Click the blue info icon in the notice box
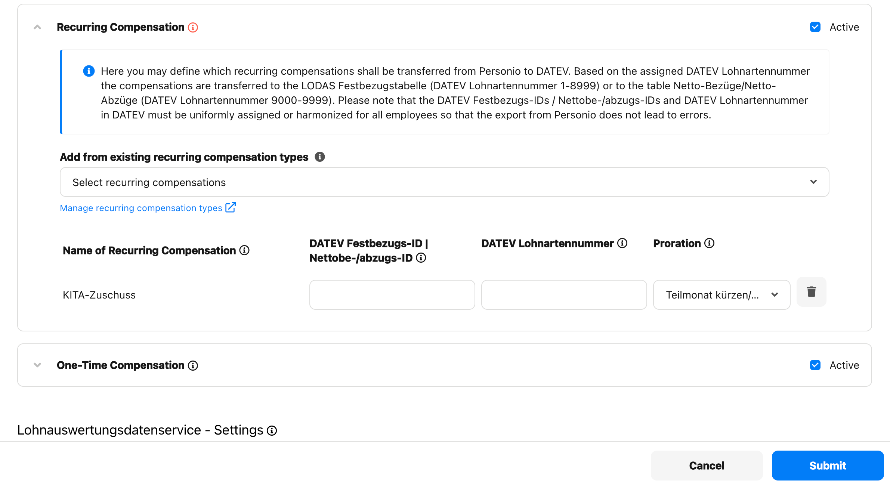Screen dimensions: 890x483 [89, 71]
